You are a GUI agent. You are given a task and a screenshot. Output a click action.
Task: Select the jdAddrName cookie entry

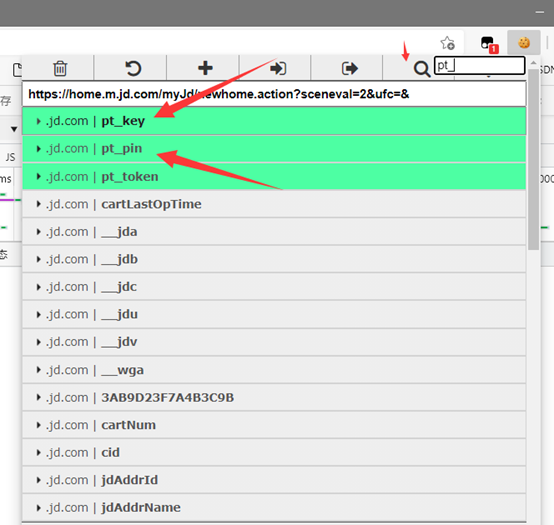coord(274,508)
